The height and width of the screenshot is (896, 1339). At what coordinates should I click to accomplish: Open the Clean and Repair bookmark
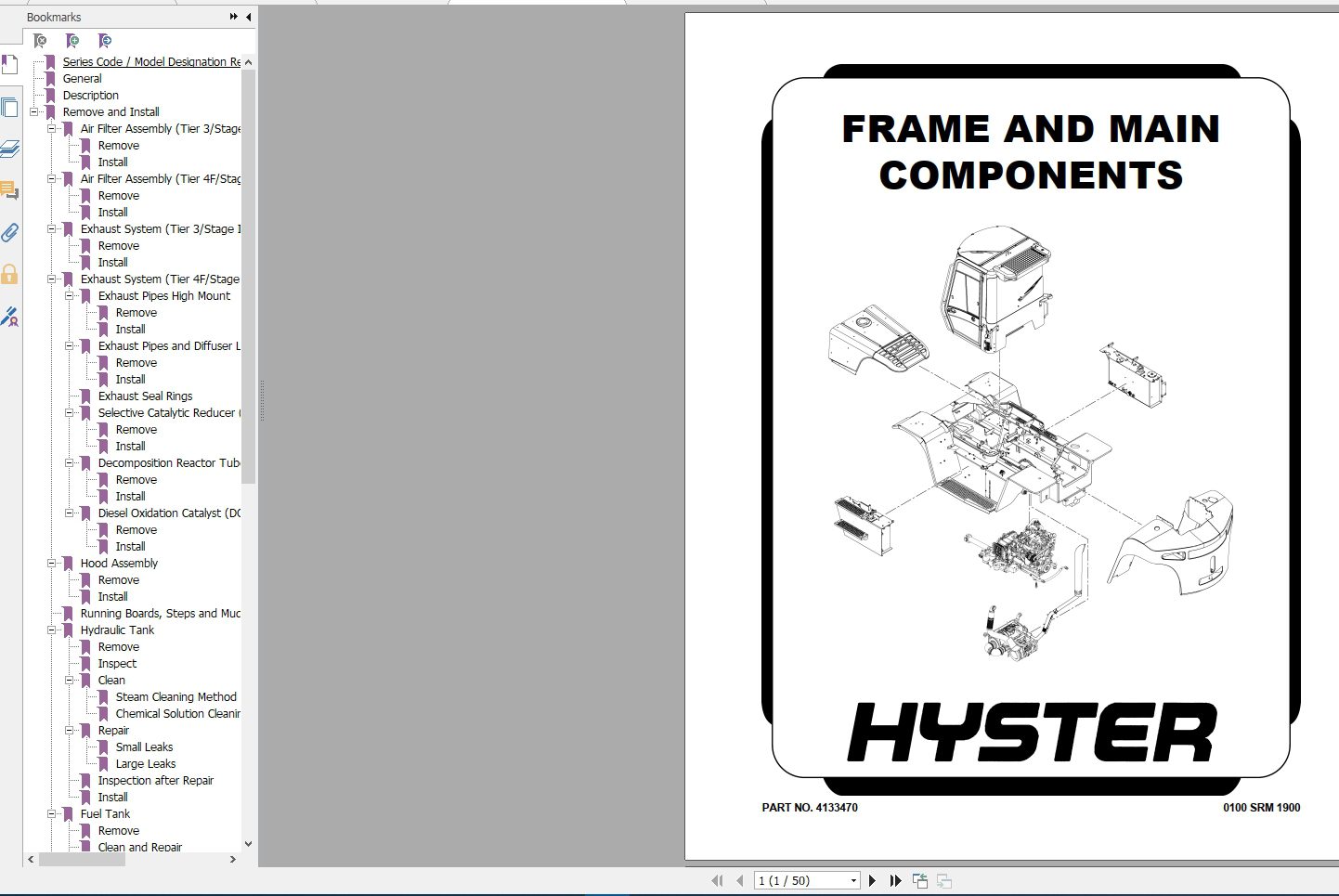pyautogui.click(x=139, y=847)
